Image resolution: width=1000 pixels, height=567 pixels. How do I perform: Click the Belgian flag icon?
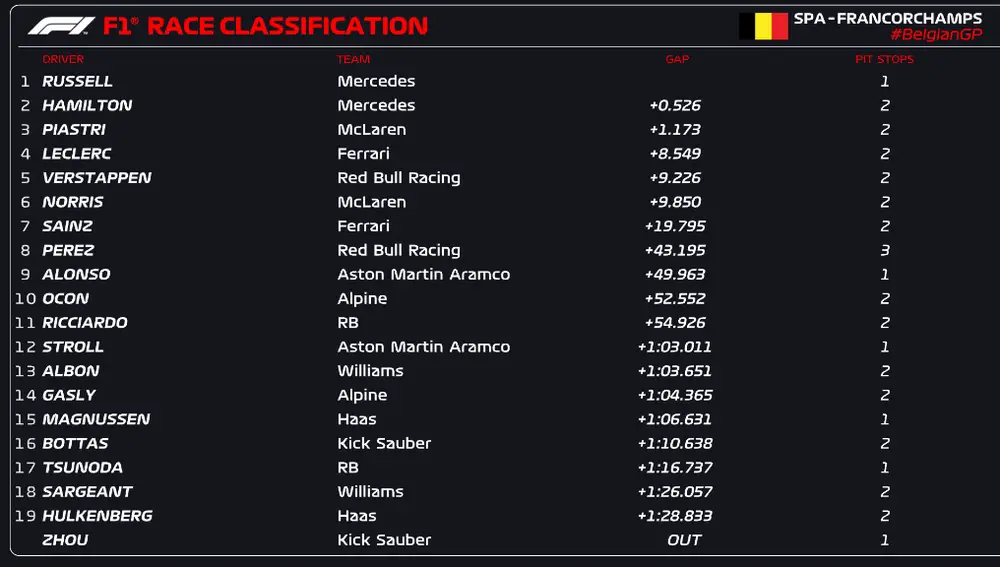coord(763,26)
